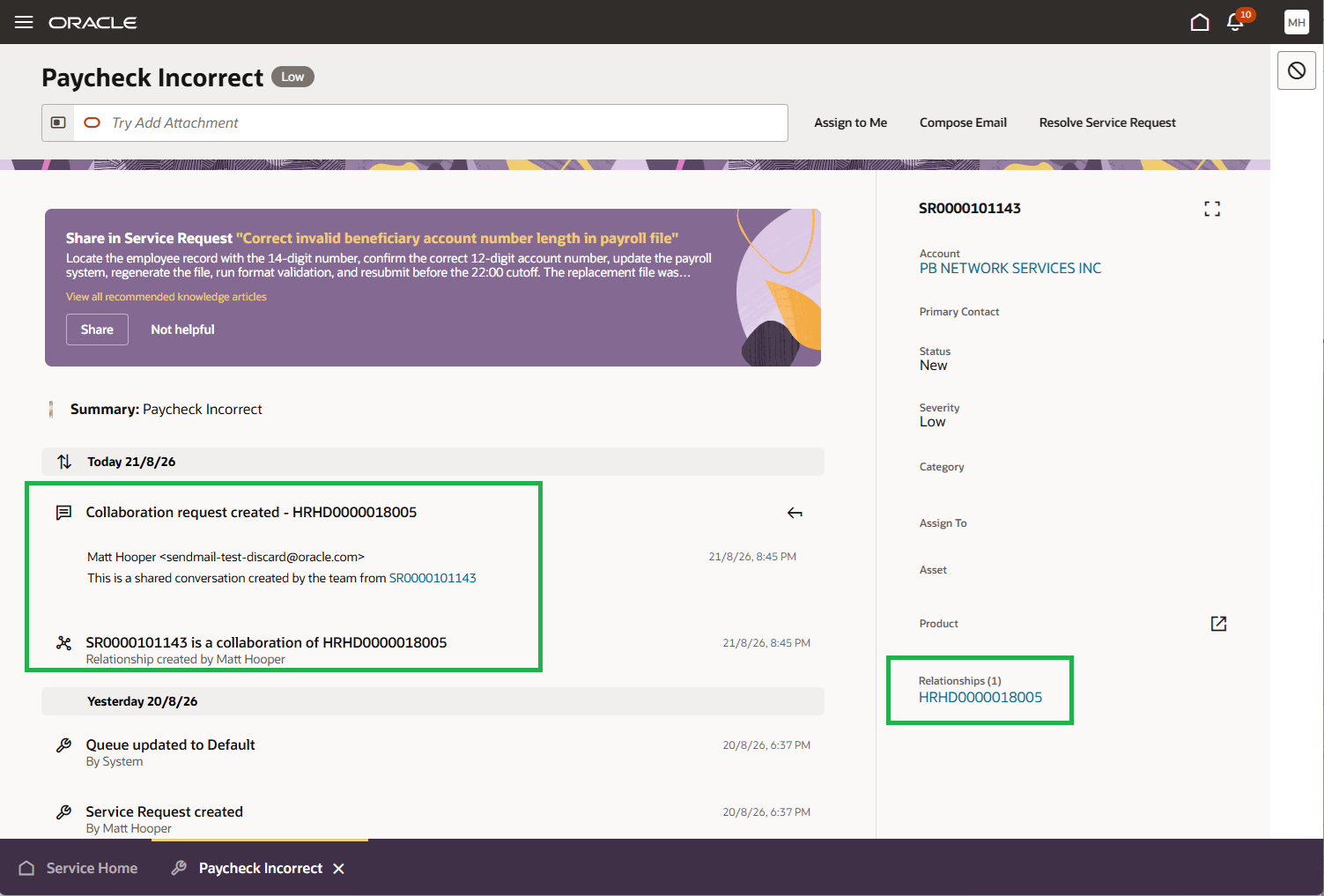Click Compose Email
The height and width of the screenshot is (896, 1324).
pos(963,122)
